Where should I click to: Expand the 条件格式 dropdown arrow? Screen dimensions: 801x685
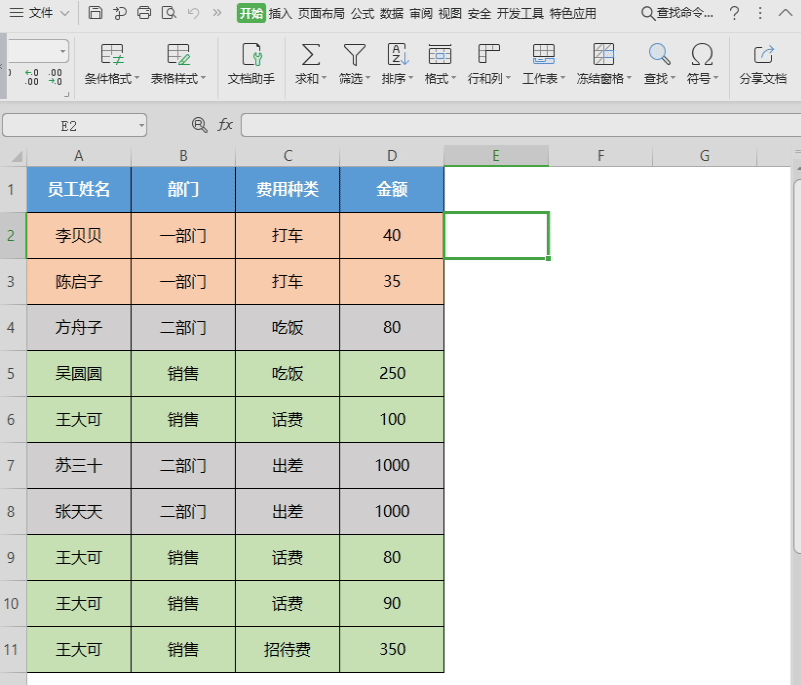coord(136,78)
